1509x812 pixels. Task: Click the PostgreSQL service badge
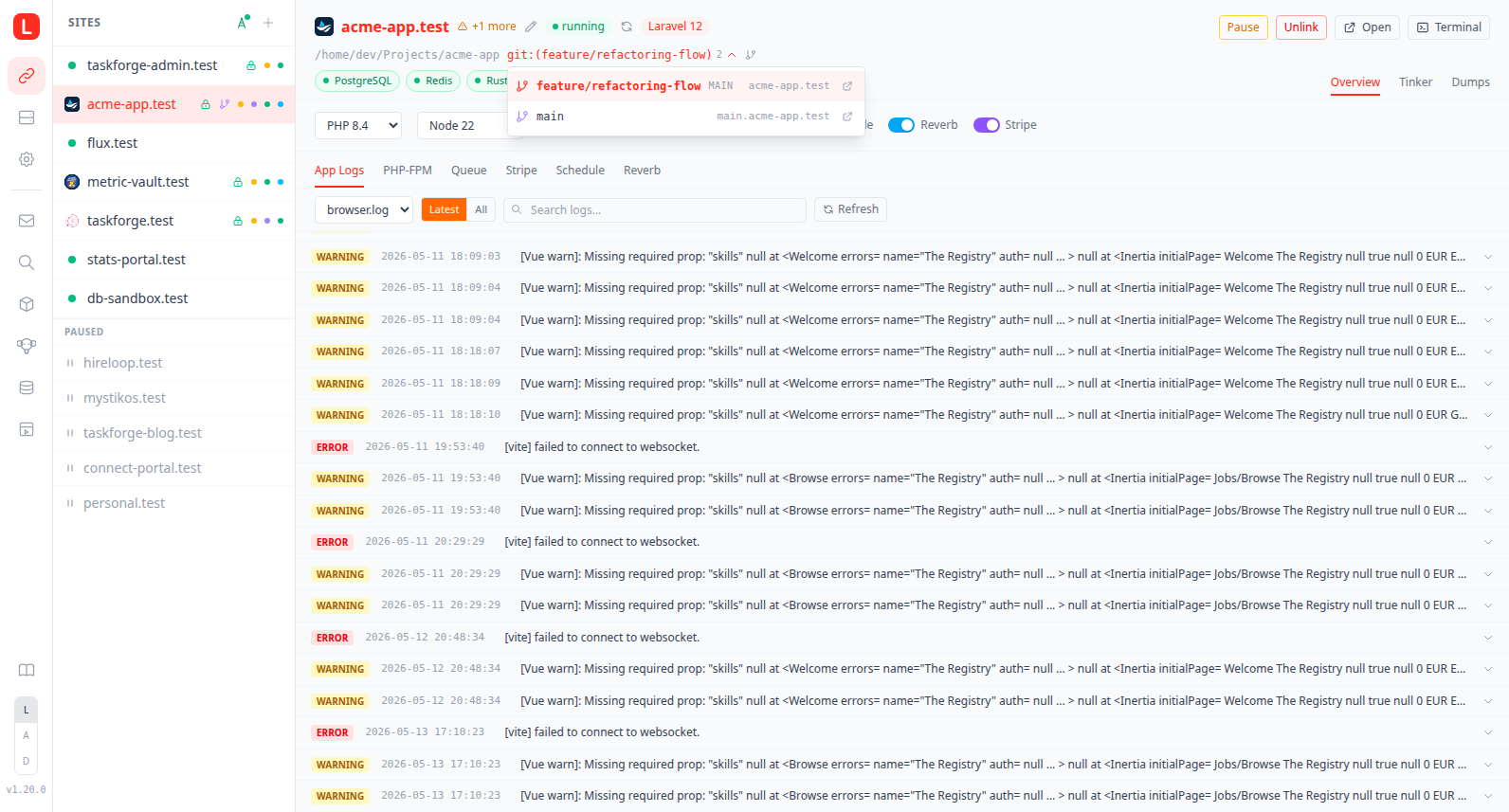pyautogui.click(x=357, y=81)
